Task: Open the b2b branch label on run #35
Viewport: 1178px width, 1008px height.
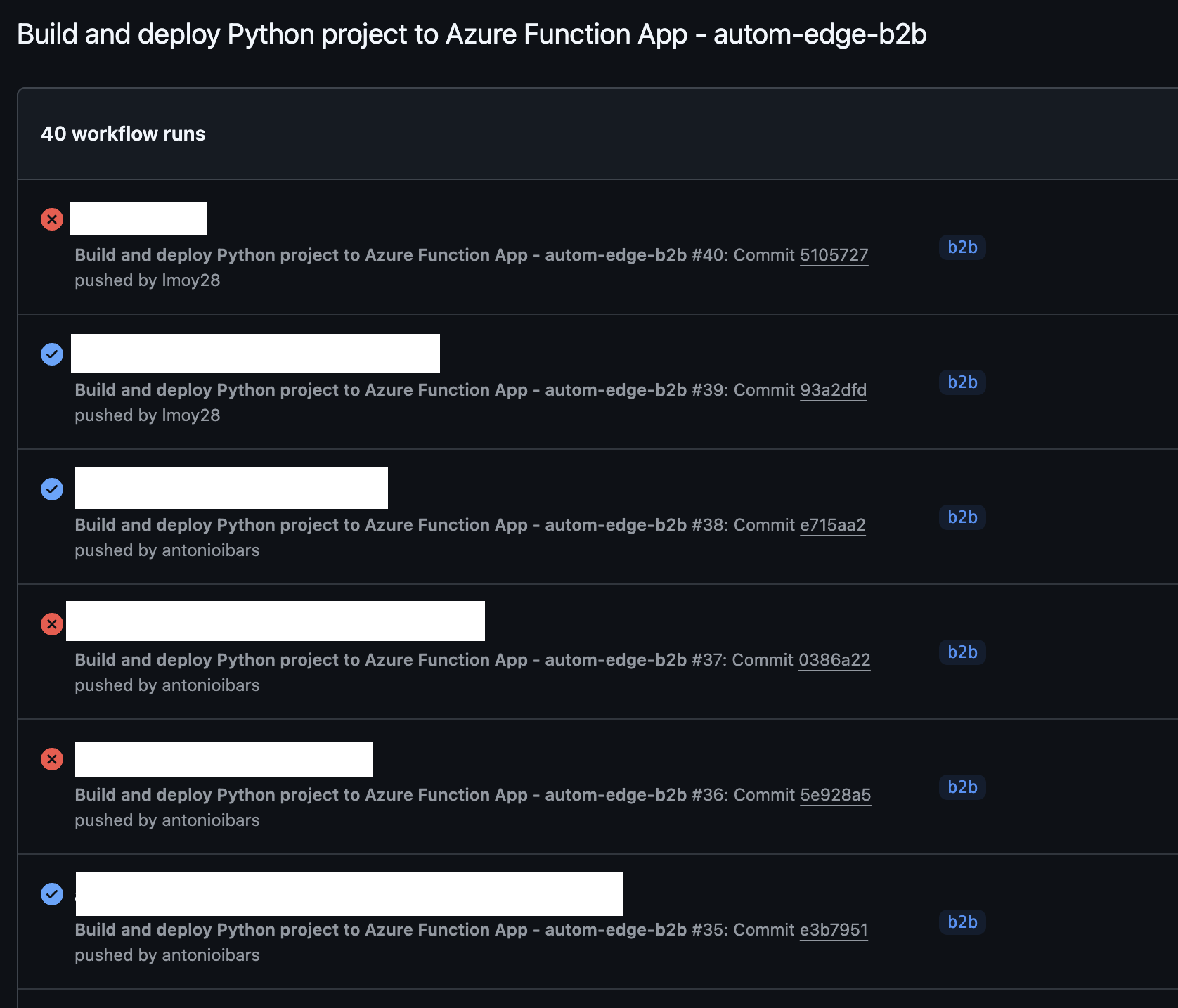Action: click(x=962, y=922)
